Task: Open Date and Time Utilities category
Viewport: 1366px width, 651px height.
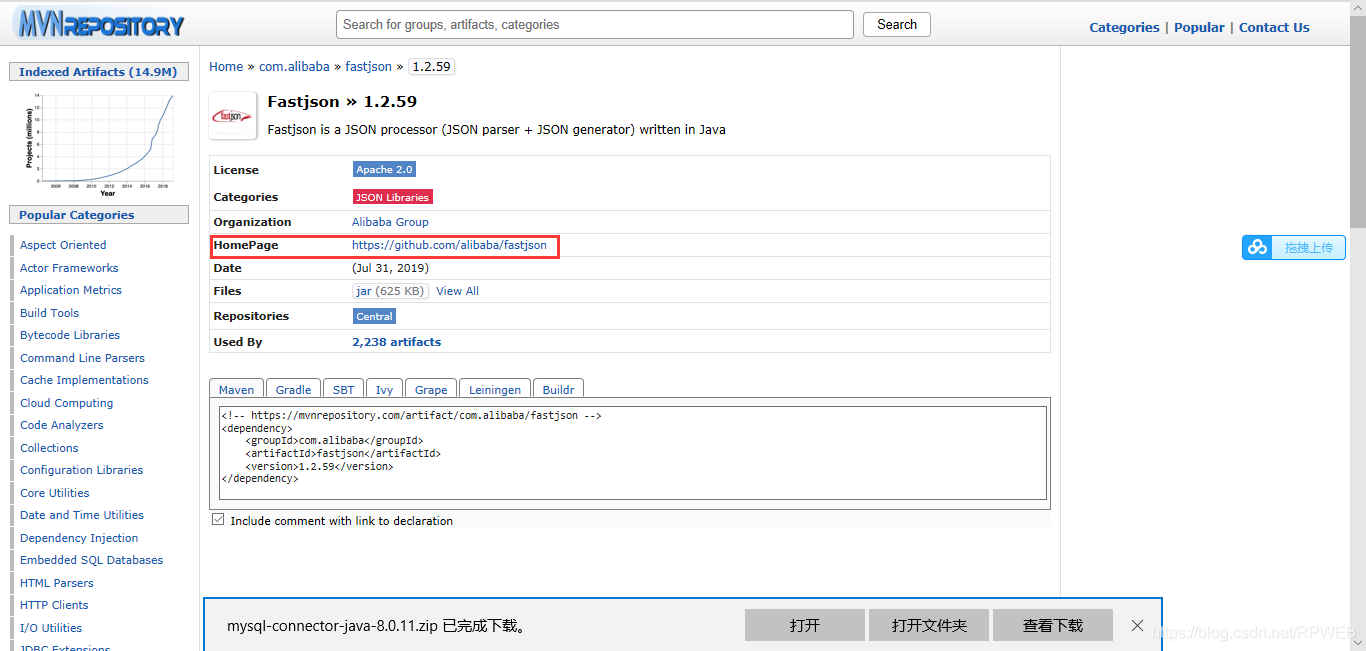Action: 82,515
